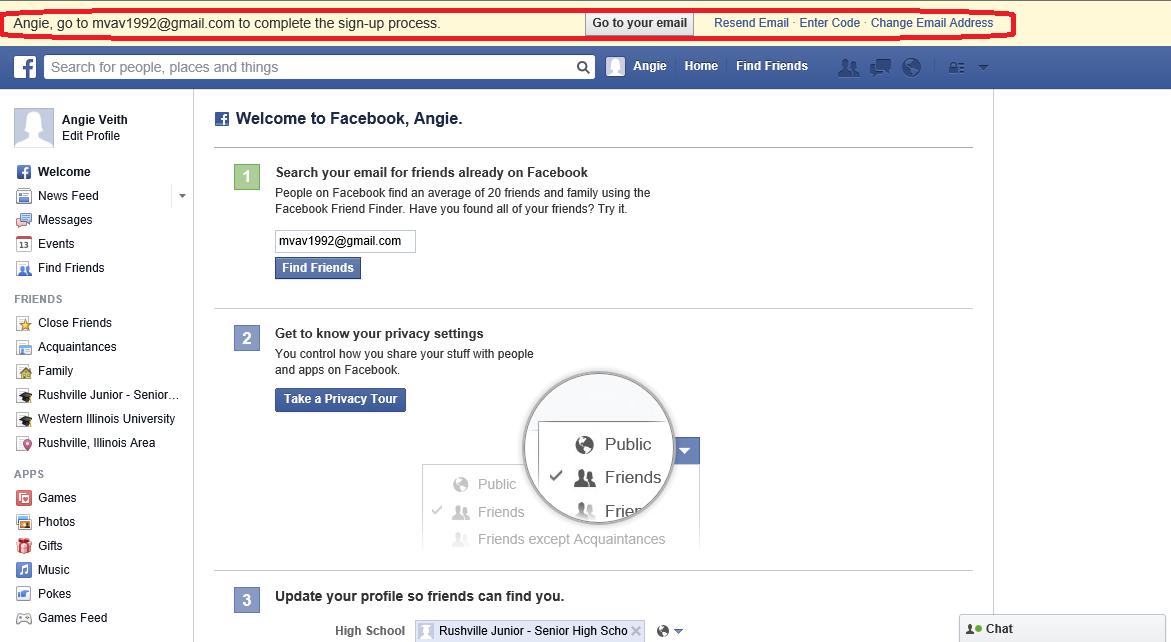Click the search magnifier icon
This screenshot has width=1171, height=642.
click(x=583, y=67)
